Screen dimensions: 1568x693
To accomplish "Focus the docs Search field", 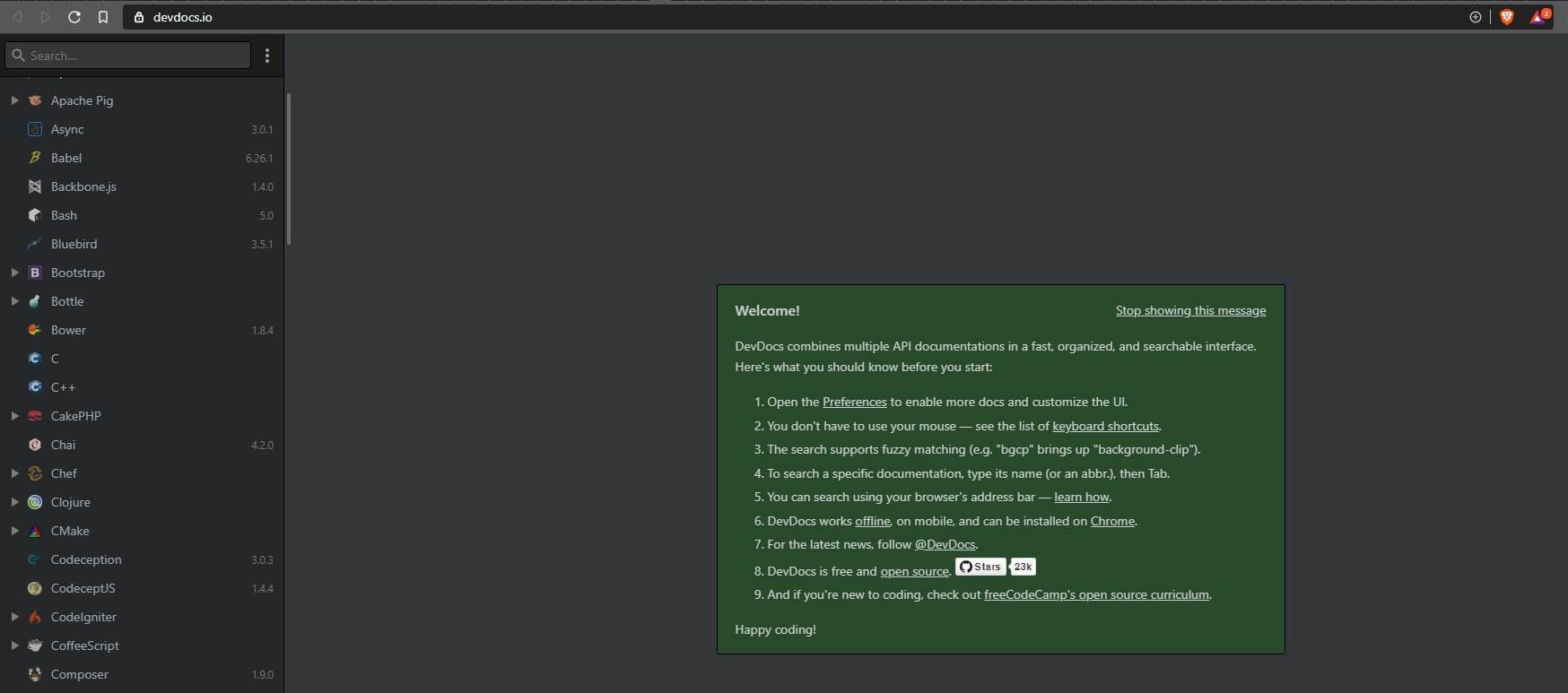I will (128, 56).
